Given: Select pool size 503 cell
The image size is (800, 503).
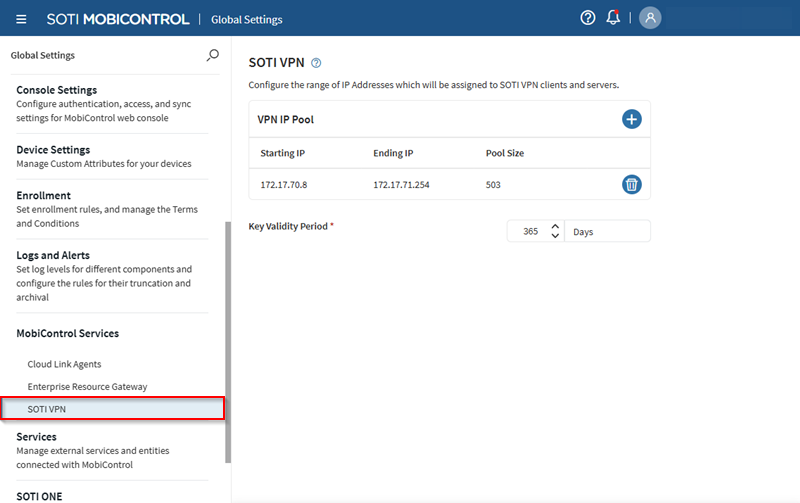Looking at the screenshot, I should click(493, 185).
